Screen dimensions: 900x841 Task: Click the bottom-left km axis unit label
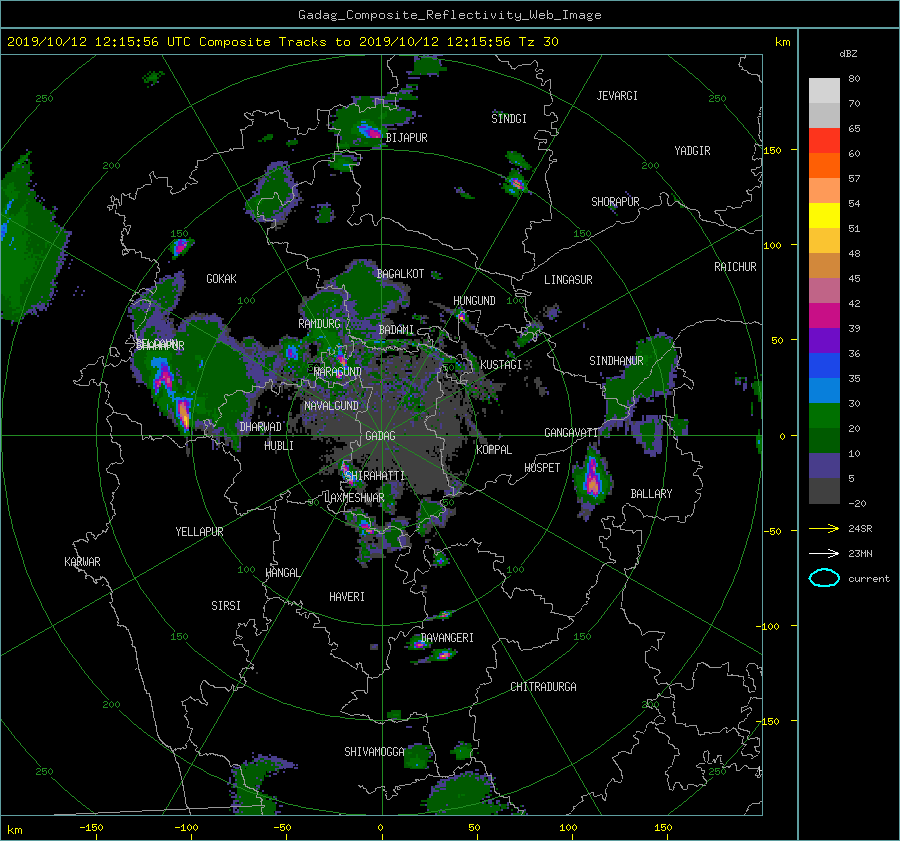[14, 830]
